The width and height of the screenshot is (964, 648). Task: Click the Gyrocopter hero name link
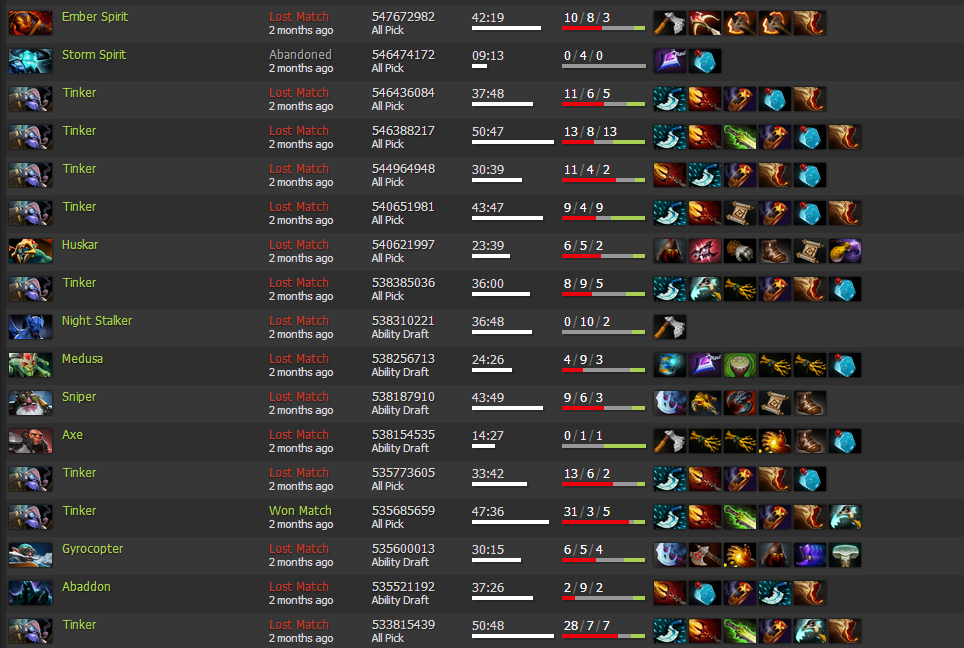pos(92,549)
